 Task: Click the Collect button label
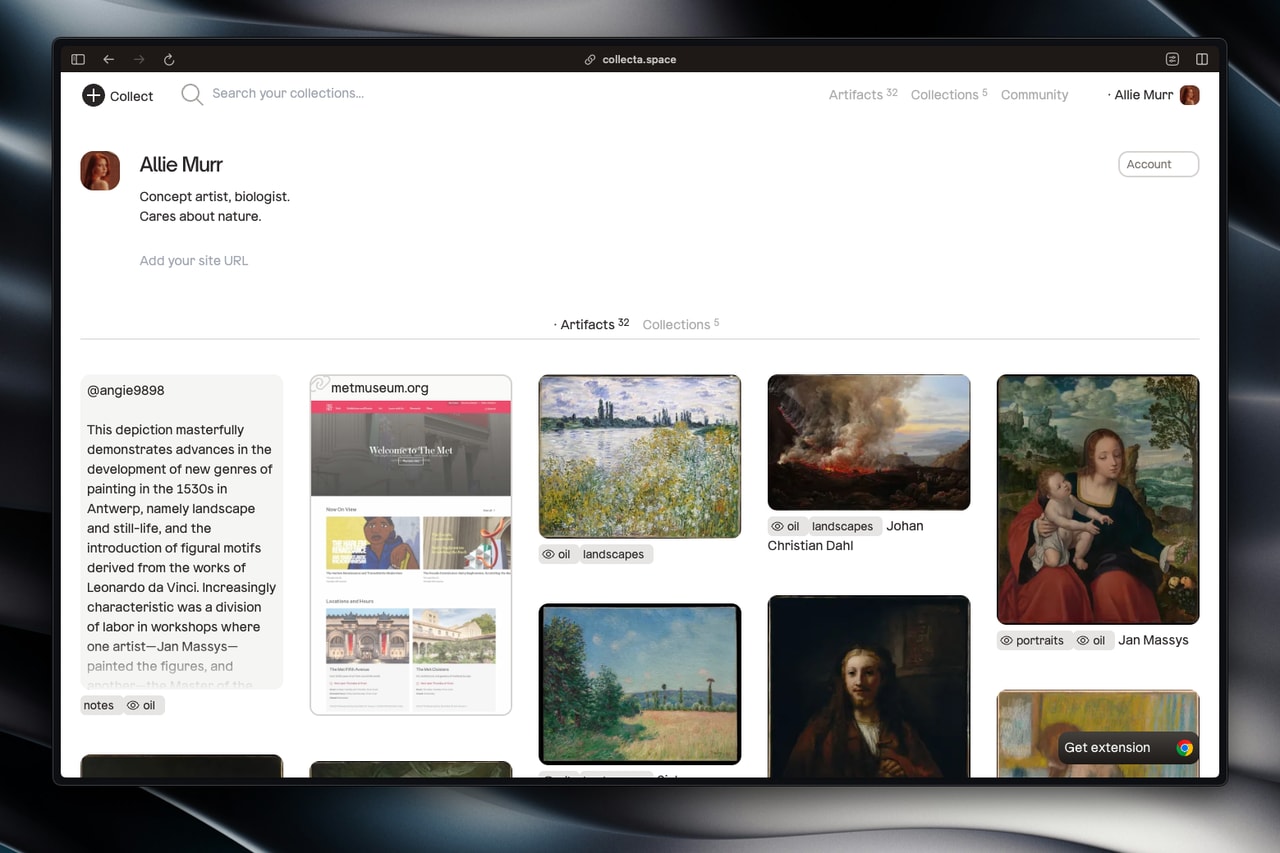click(131, 96)
